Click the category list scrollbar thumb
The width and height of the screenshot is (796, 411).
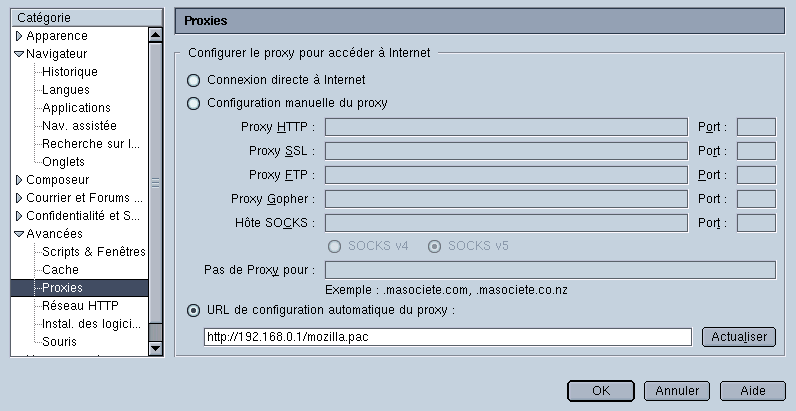(155, 183)
